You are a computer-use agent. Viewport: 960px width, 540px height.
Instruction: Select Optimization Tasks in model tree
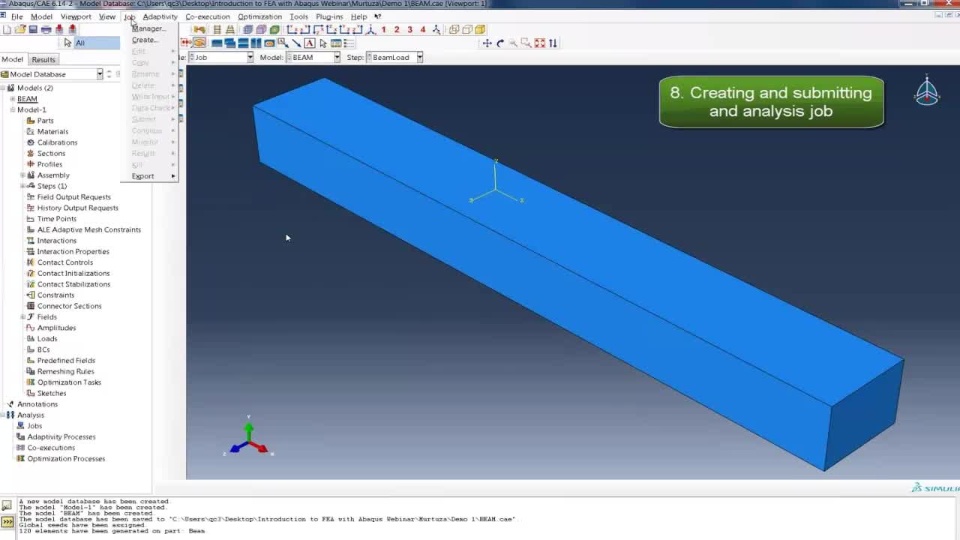coord(69,383)
